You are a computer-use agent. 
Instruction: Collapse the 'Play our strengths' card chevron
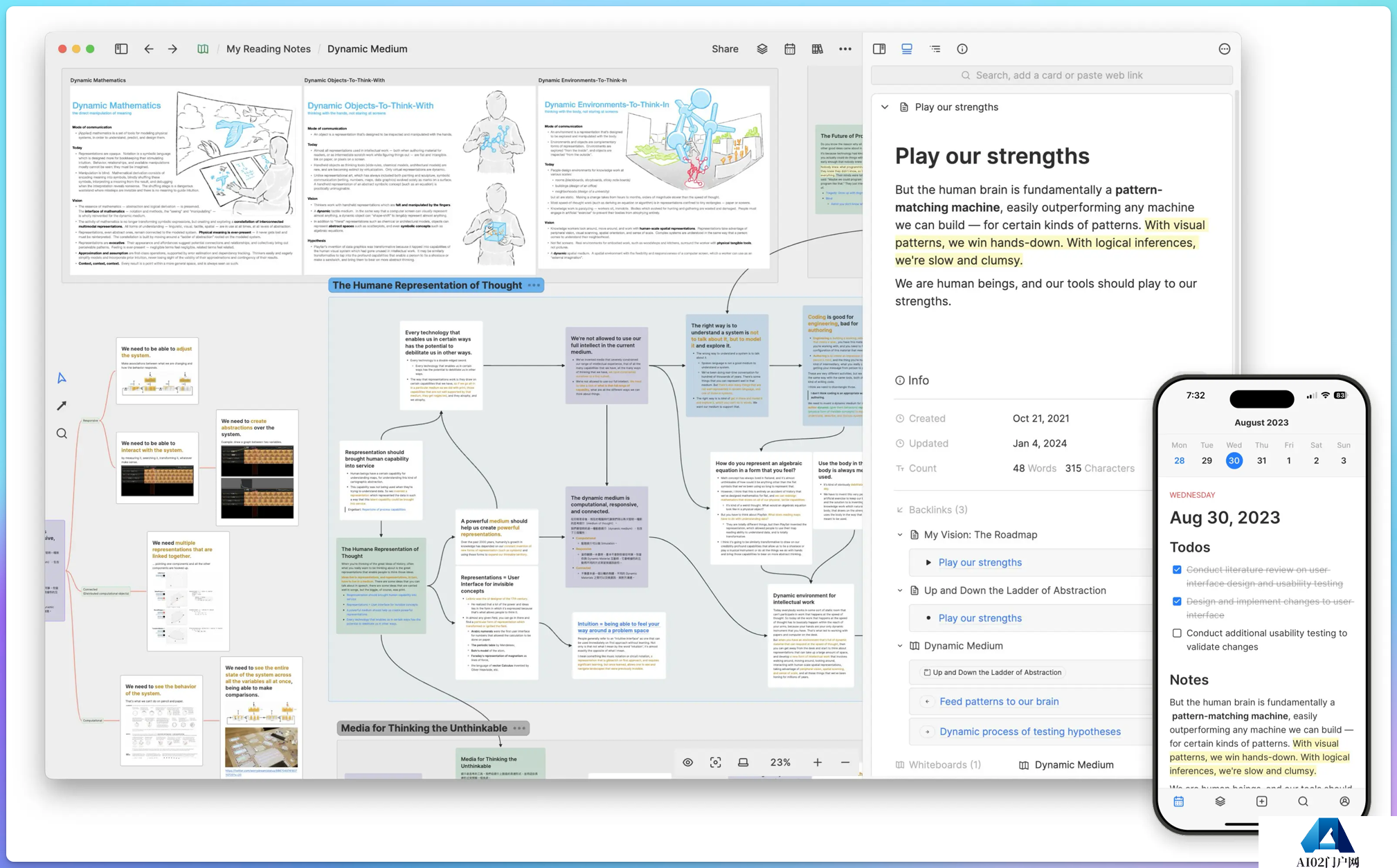pyautogui.click(x=885, y=107)
